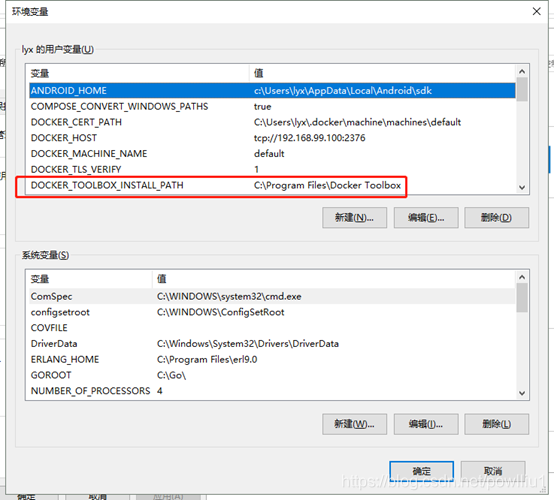The width and height of the screenshot is (554, 500).
Task: Confirm with the 确定 button
Action: point(422,471)
